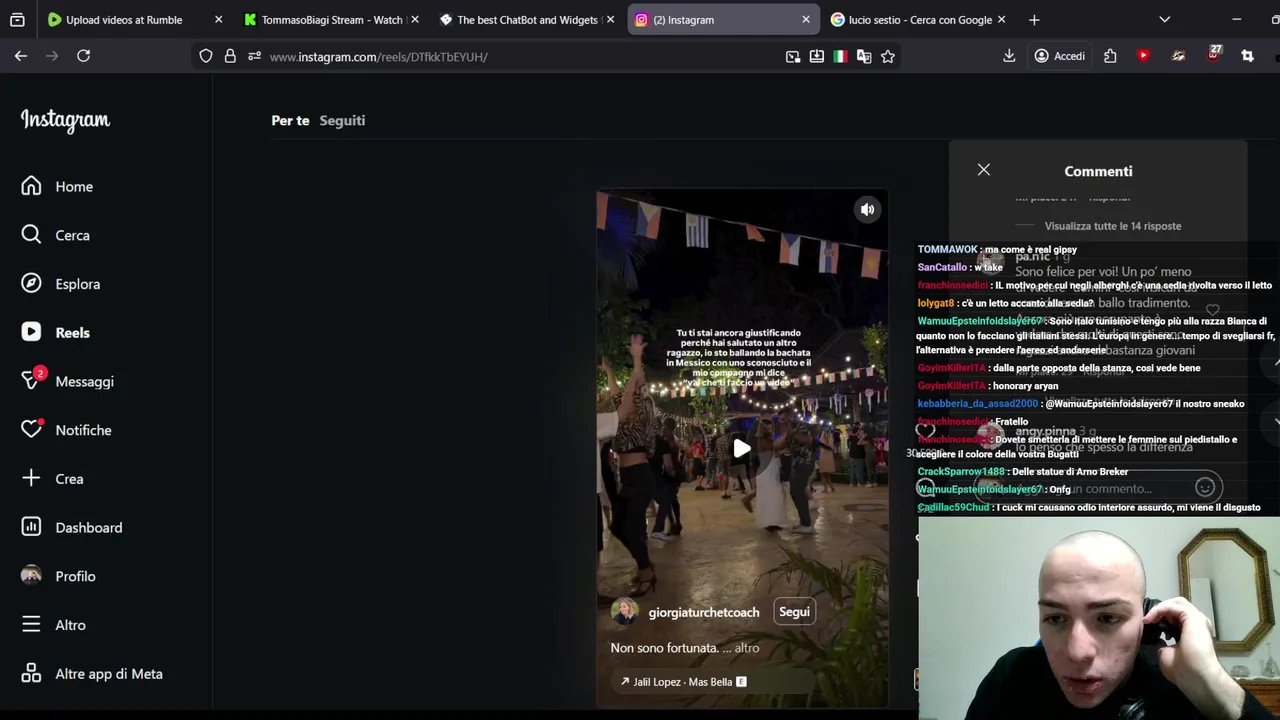Expand Visualizza tutte le 14 risposte
The height and width of the screenshot is (720, 1280).
[1113, 226]
